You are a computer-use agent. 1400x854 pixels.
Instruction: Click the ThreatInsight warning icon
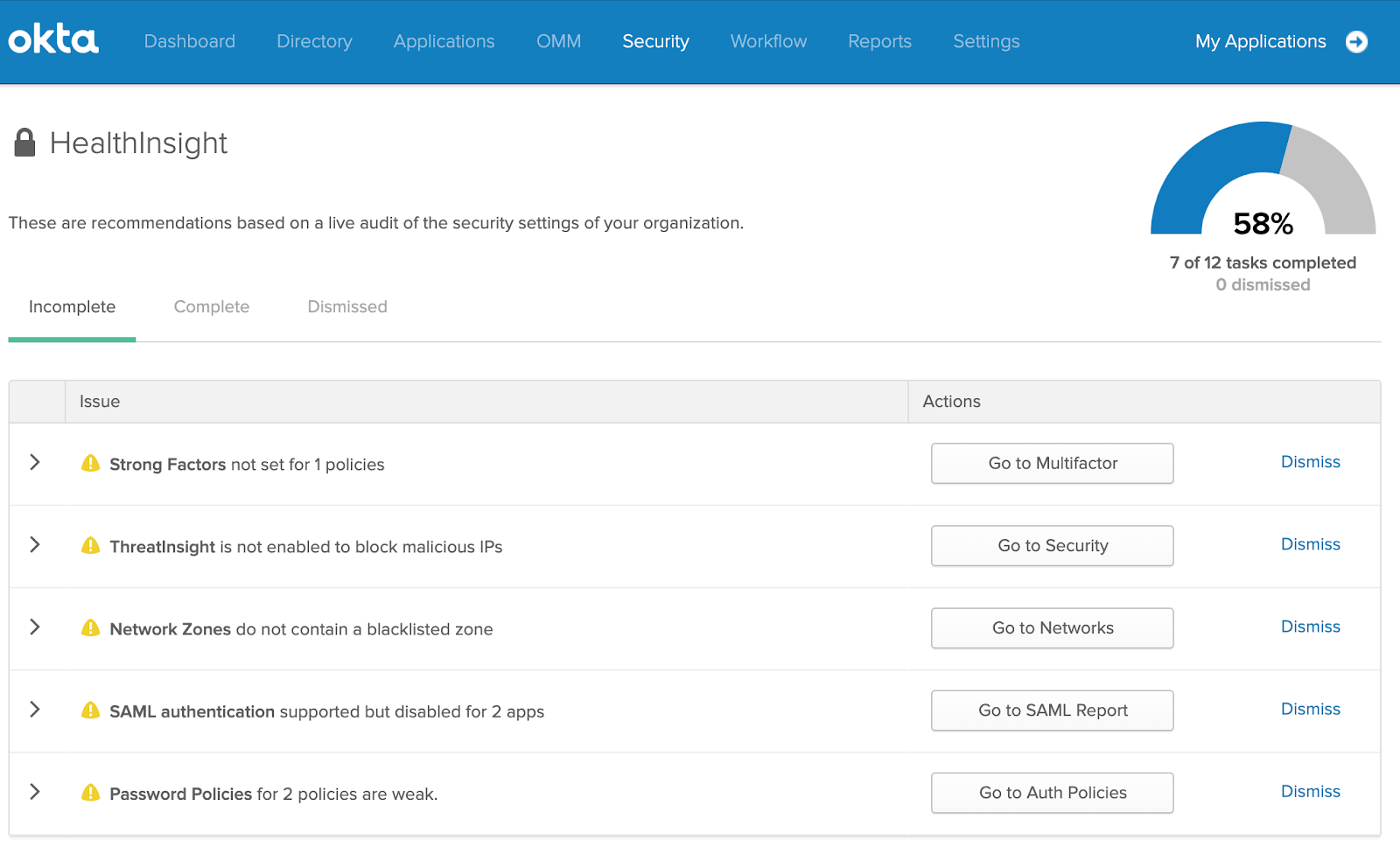tap(90, 546)
